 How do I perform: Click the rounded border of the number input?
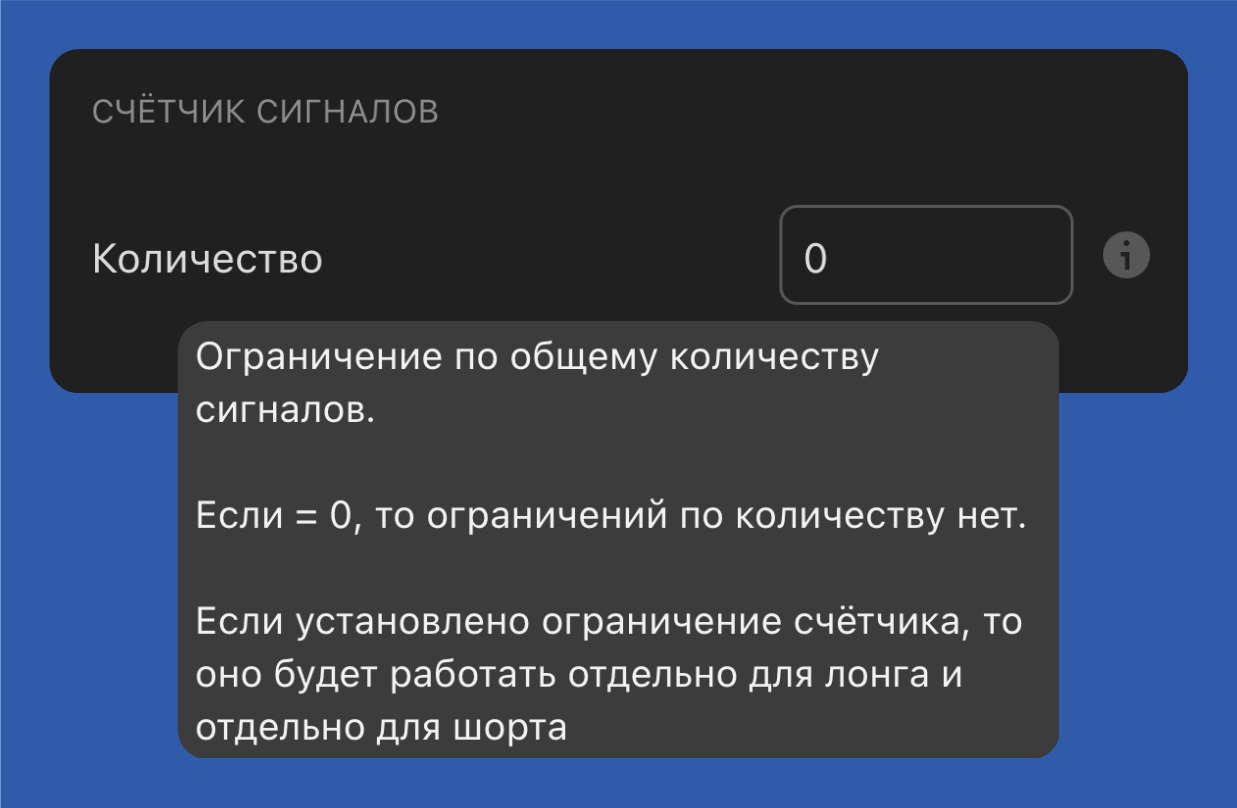(x=925, y=209)
